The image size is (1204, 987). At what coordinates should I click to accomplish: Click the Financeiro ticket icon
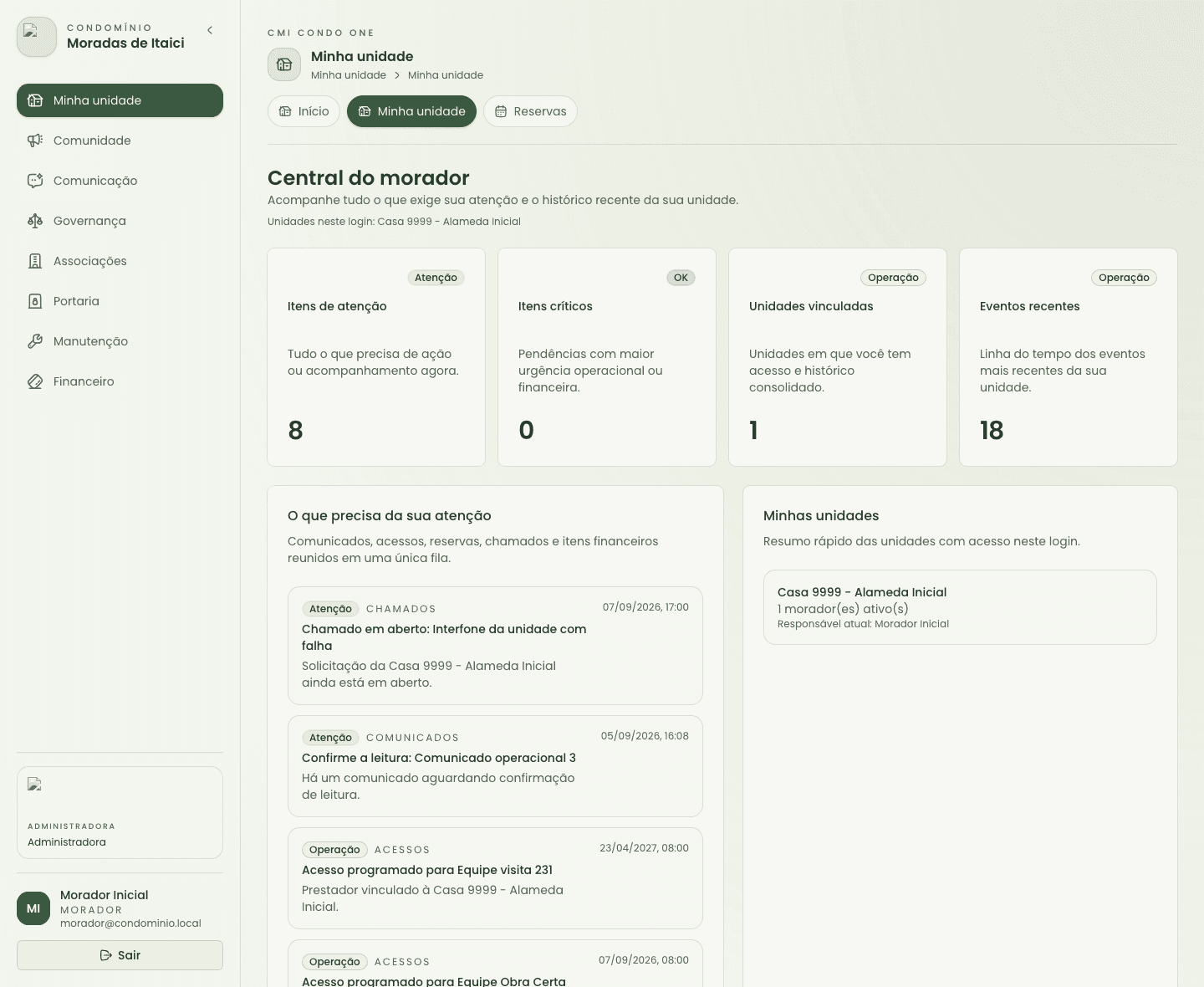click(x=35, y=381)
